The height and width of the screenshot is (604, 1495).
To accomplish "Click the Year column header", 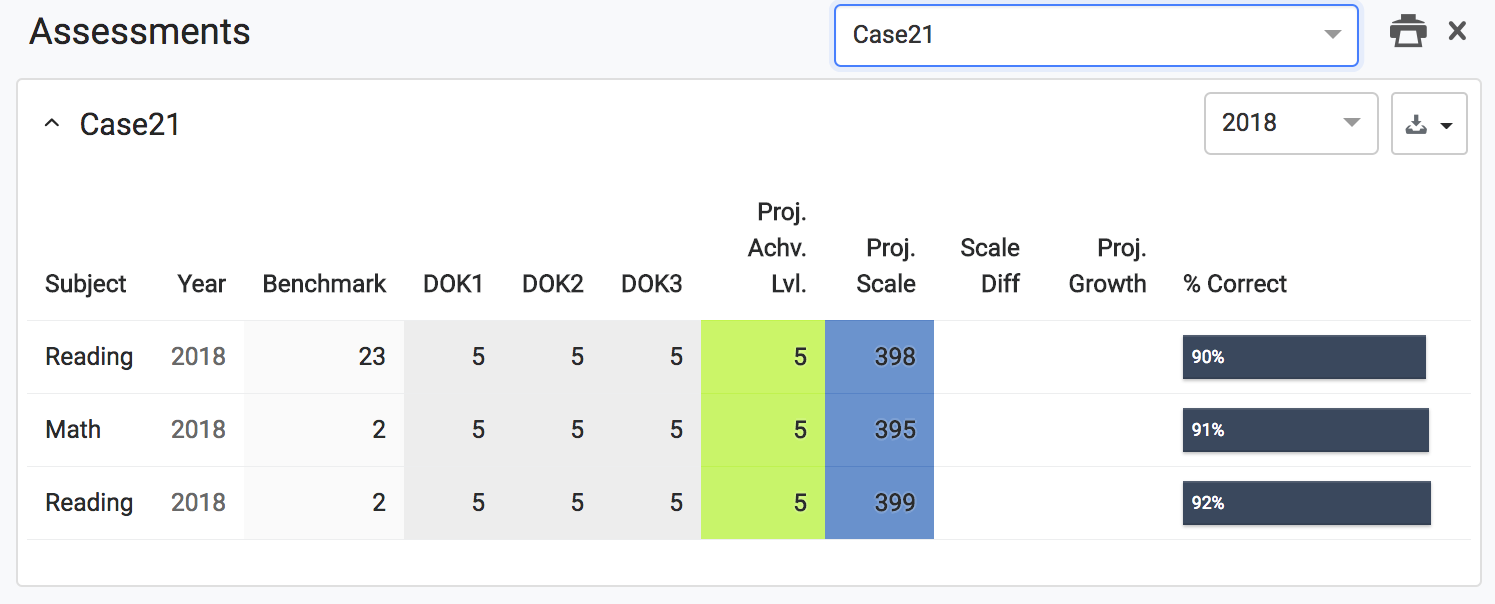I will click(x=202, y=284).
